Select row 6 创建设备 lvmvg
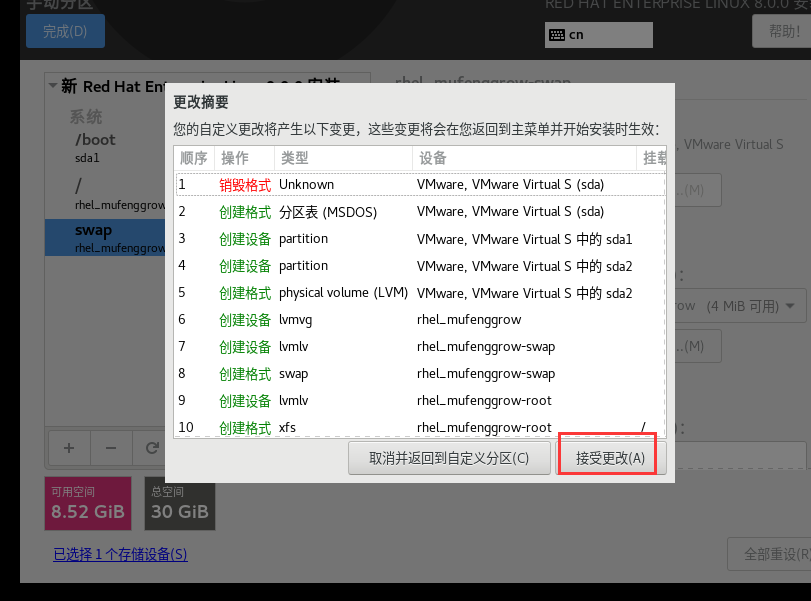Screen dimensions: 811x601 coord(420,320)
